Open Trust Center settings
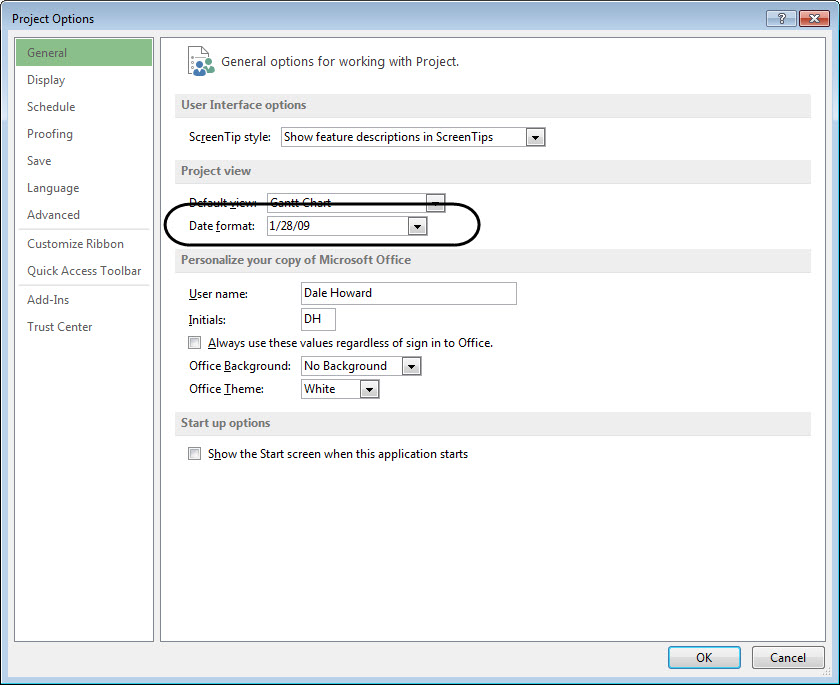 click(x=84, y=327)
